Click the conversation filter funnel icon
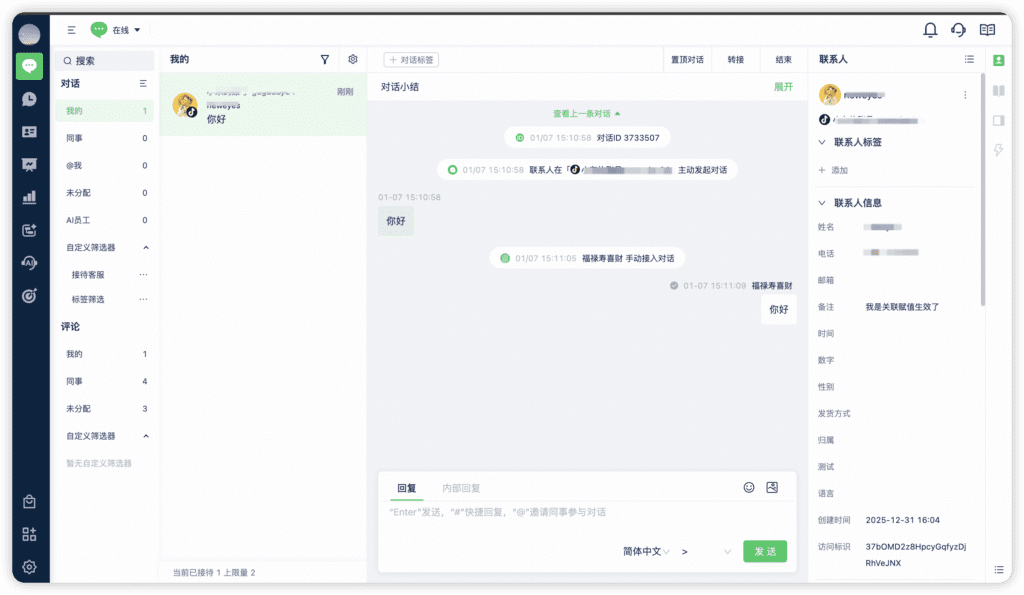This screenshot has height=595, width=1024. (x=325, y=60)
